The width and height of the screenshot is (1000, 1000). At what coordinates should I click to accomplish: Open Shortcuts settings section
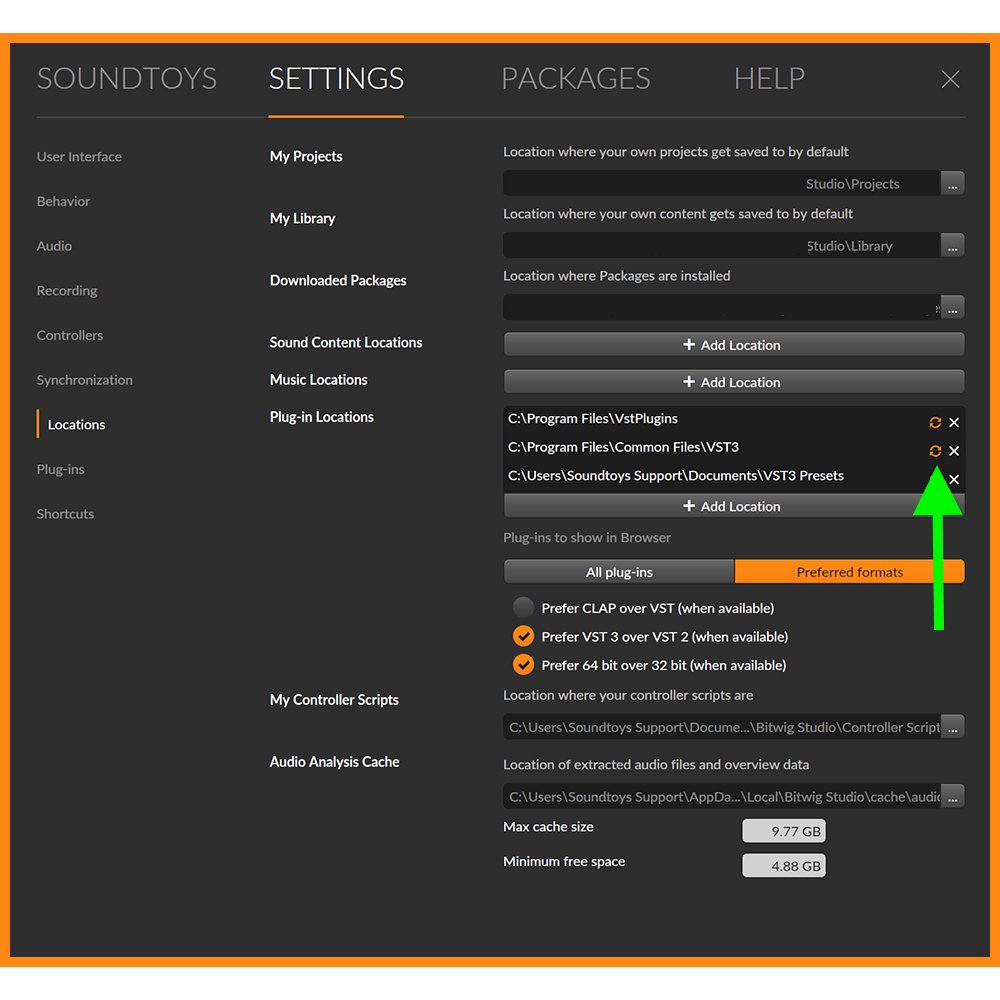click(65, 514)
